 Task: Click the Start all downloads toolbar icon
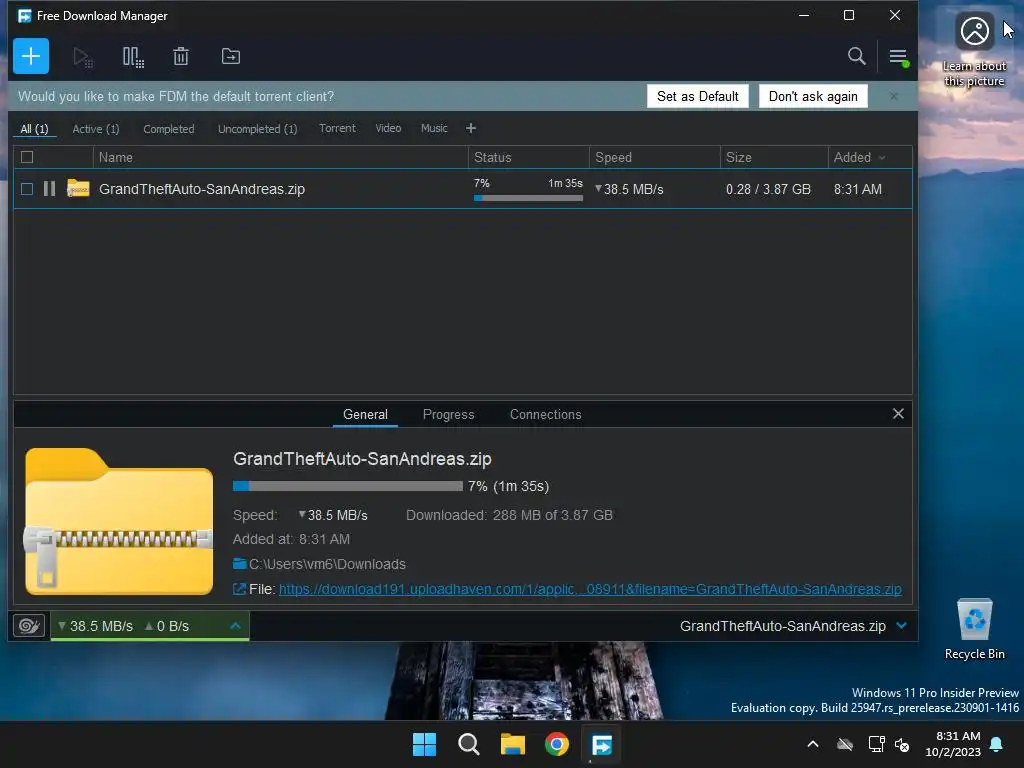click(x=82, y=57)
